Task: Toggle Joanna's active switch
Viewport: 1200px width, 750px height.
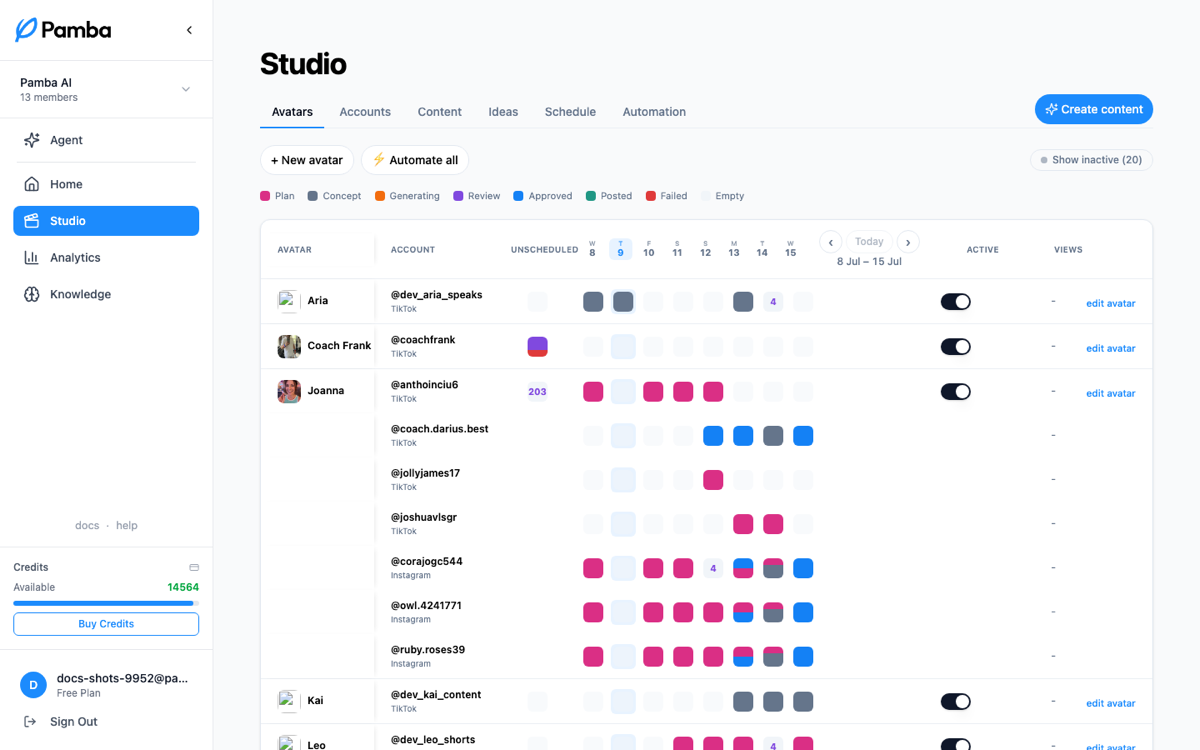Action: pos(956,392)
